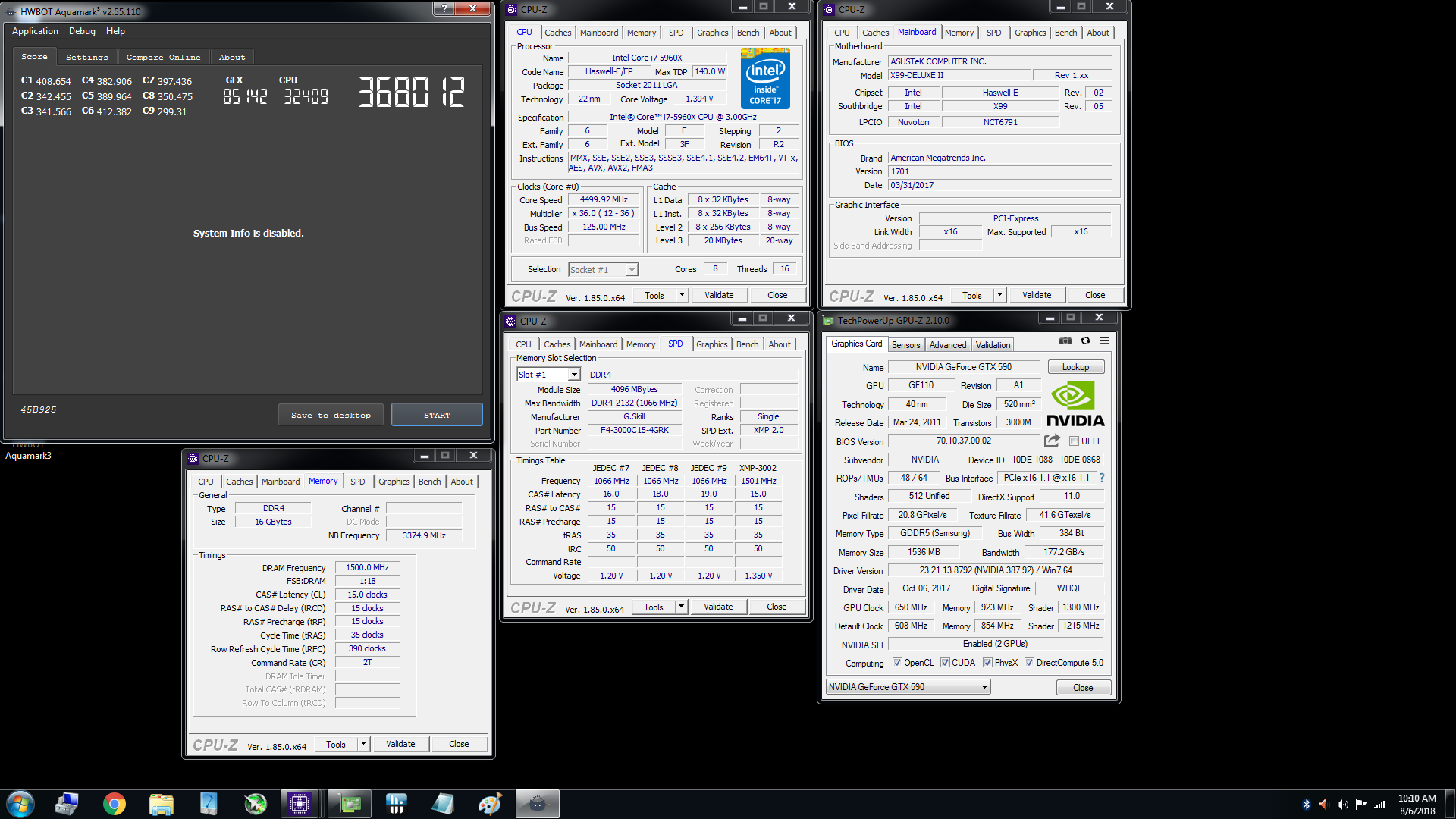Open the green fighter jet taskbar icon

(x=256, y=804)
